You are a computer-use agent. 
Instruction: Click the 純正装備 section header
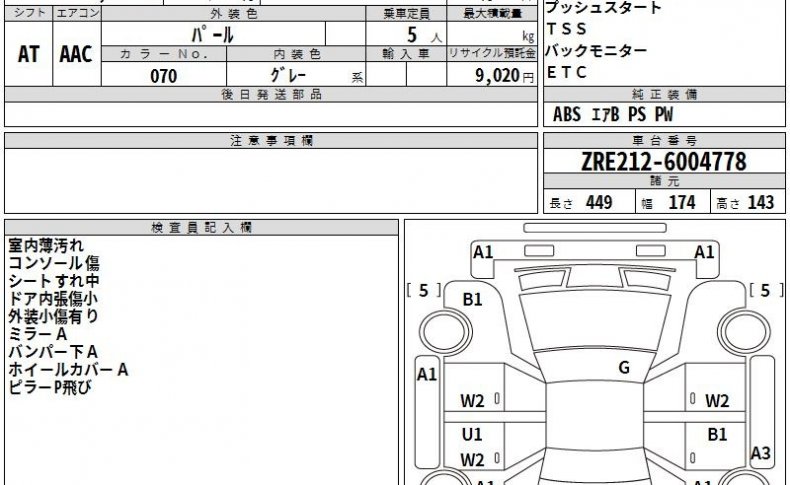point(665,94)
